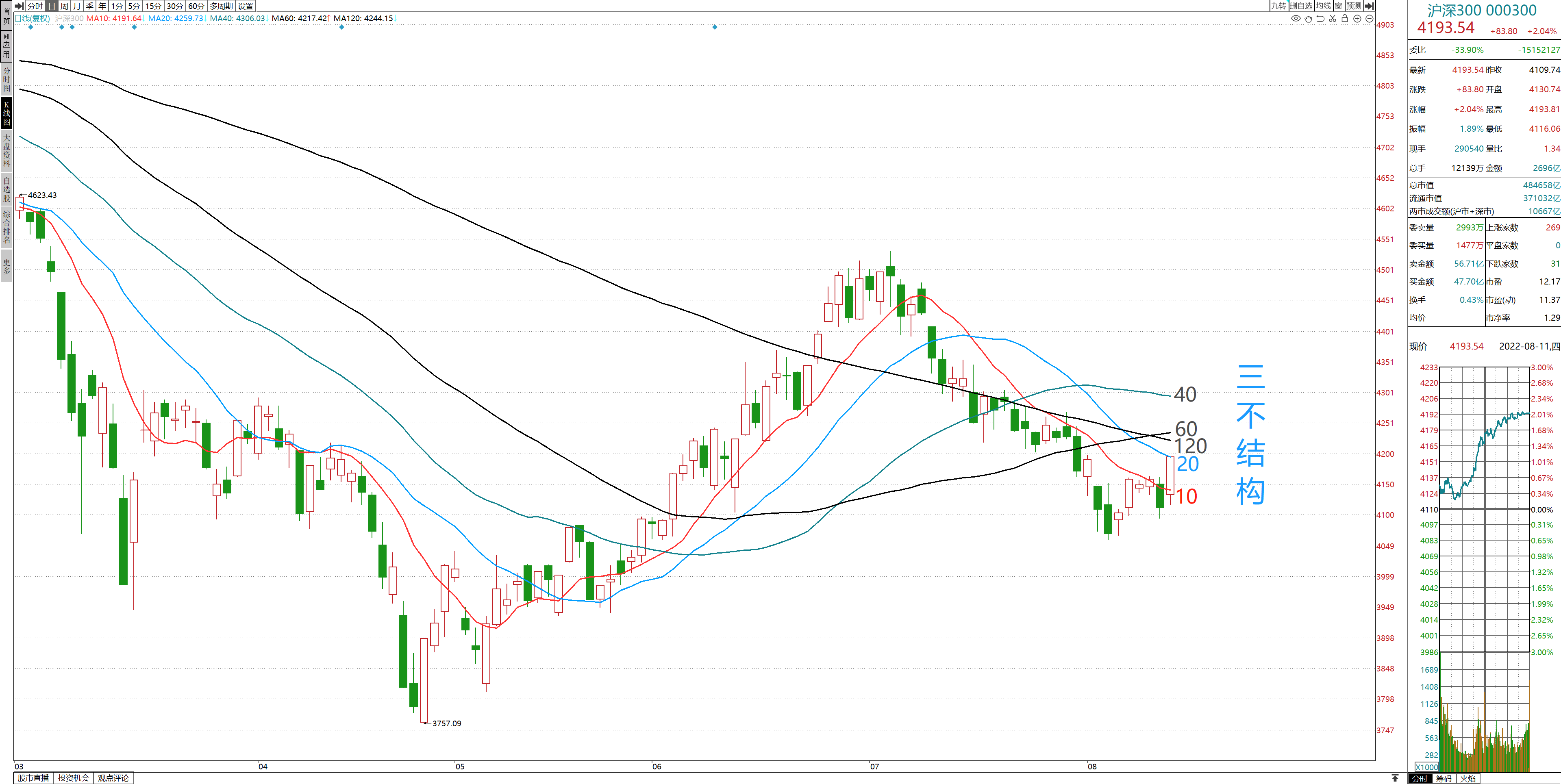Viewport: 1561px width, 784px height.
Task: Switch to the 周 weekly period tab
Action: click(x=64, y=5)
